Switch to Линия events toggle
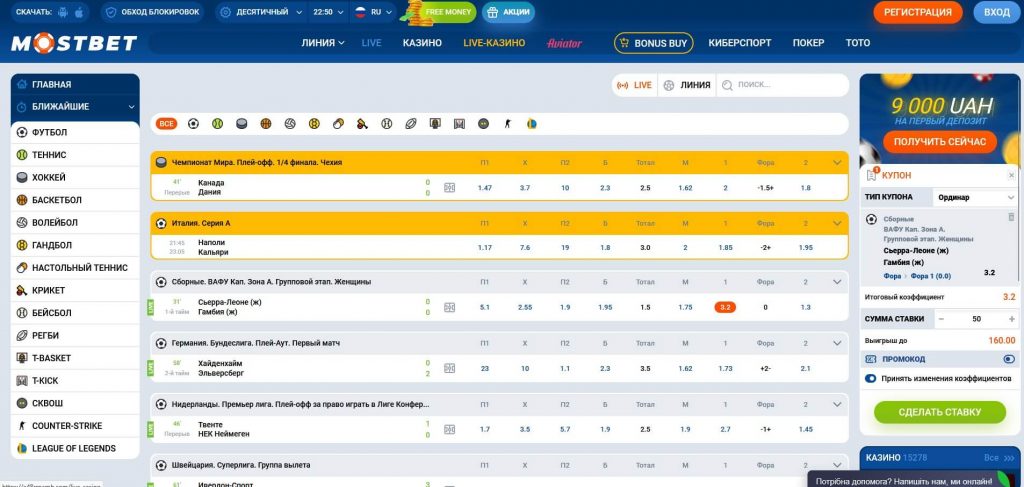Screen dimensions: 1024x487 687,85
